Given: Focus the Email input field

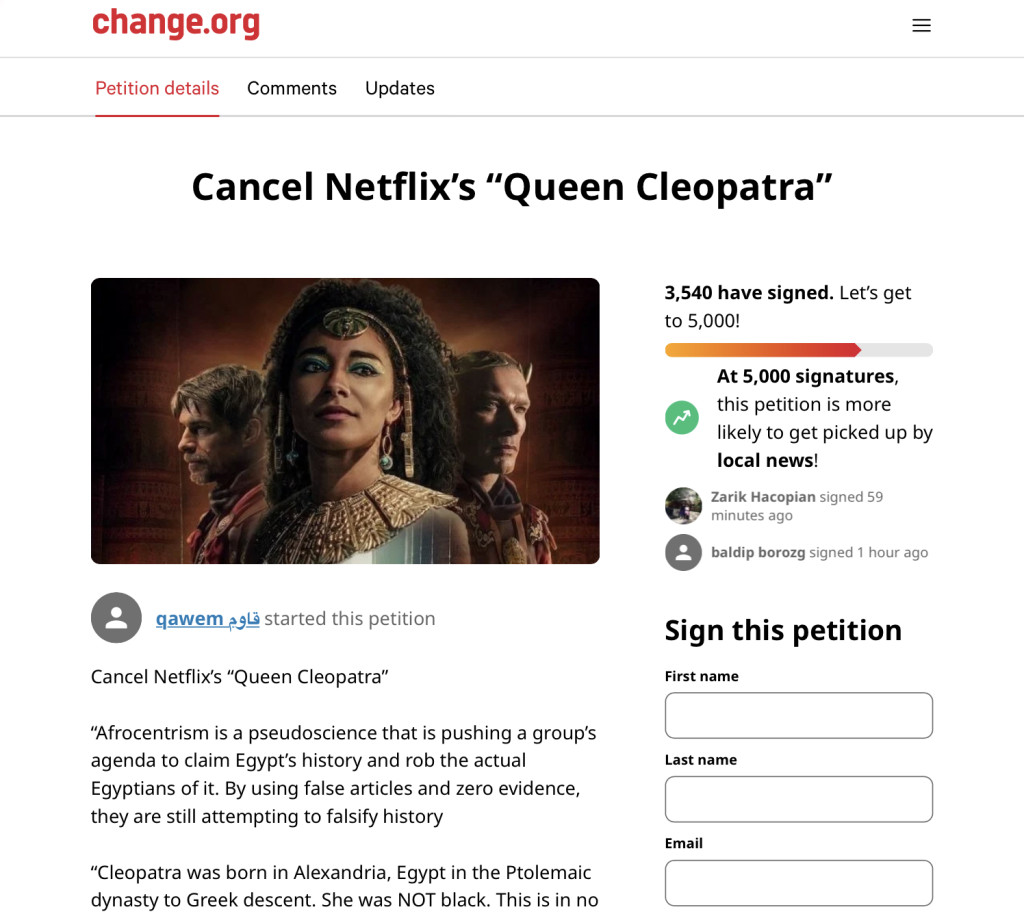Looking at the screenshot, I should [798, 883].
